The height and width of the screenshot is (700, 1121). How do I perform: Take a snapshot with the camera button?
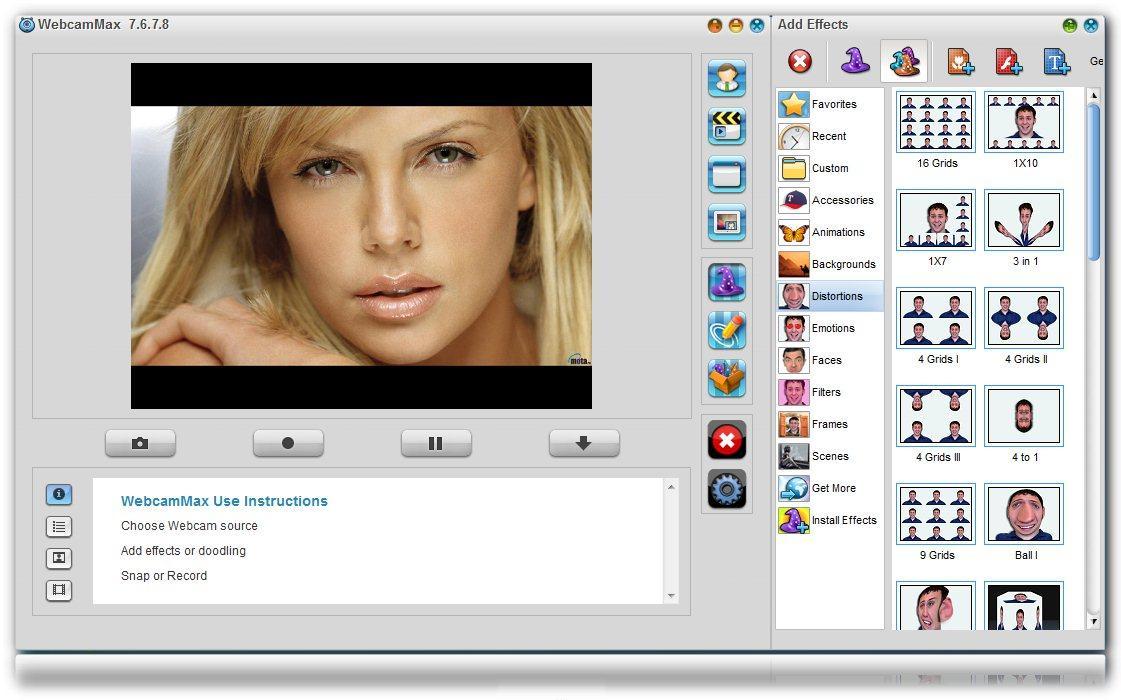click(140, 443)
